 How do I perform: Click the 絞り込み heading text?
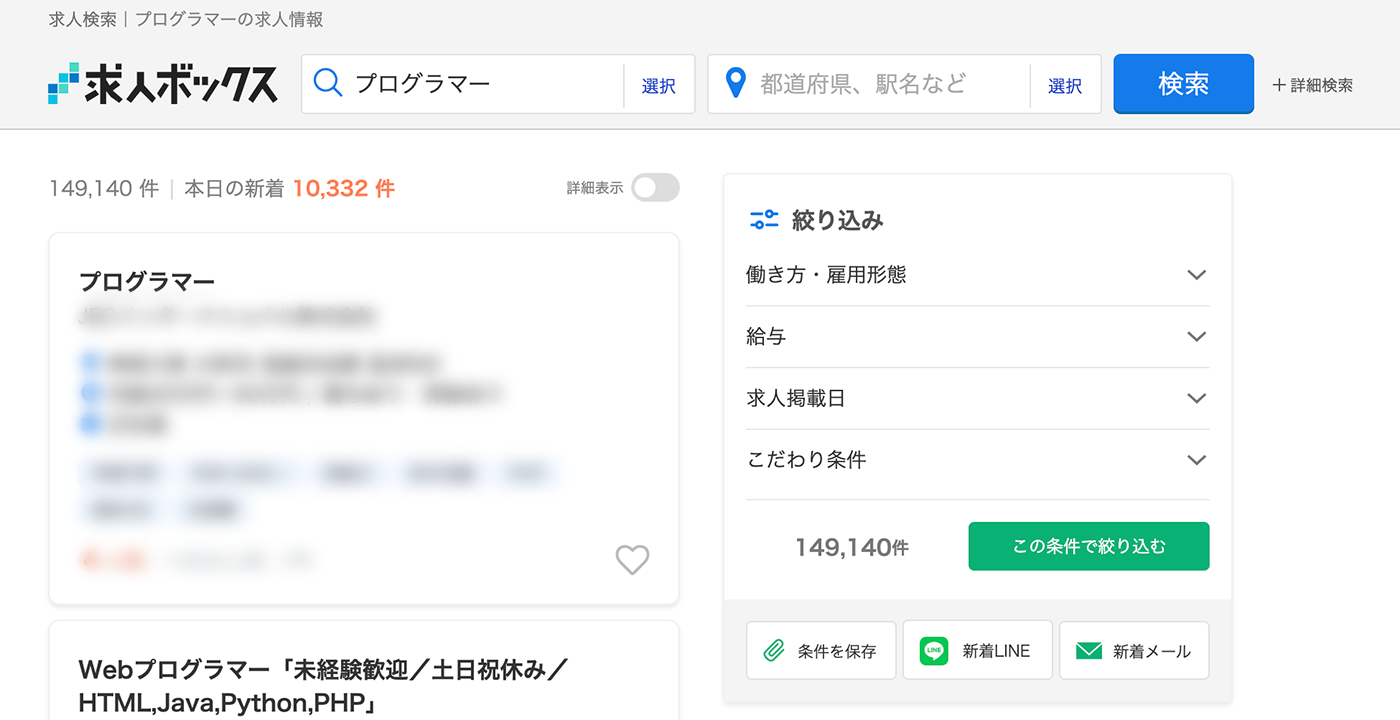tap(838, 221)
